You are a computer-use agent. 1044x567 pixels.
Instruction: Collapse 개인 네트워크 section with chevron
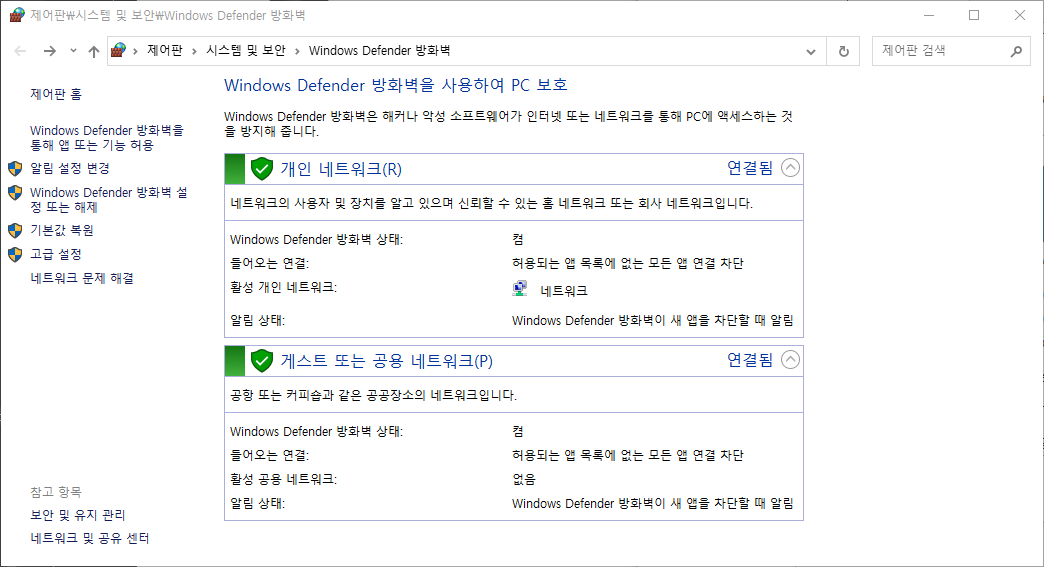[x=790, y=168]
